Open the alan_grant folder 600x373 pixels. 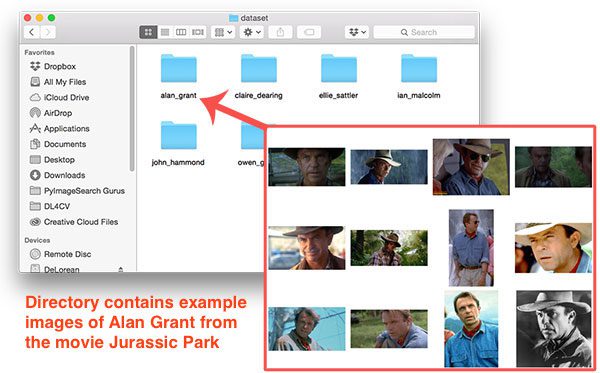tap(179, 68)
